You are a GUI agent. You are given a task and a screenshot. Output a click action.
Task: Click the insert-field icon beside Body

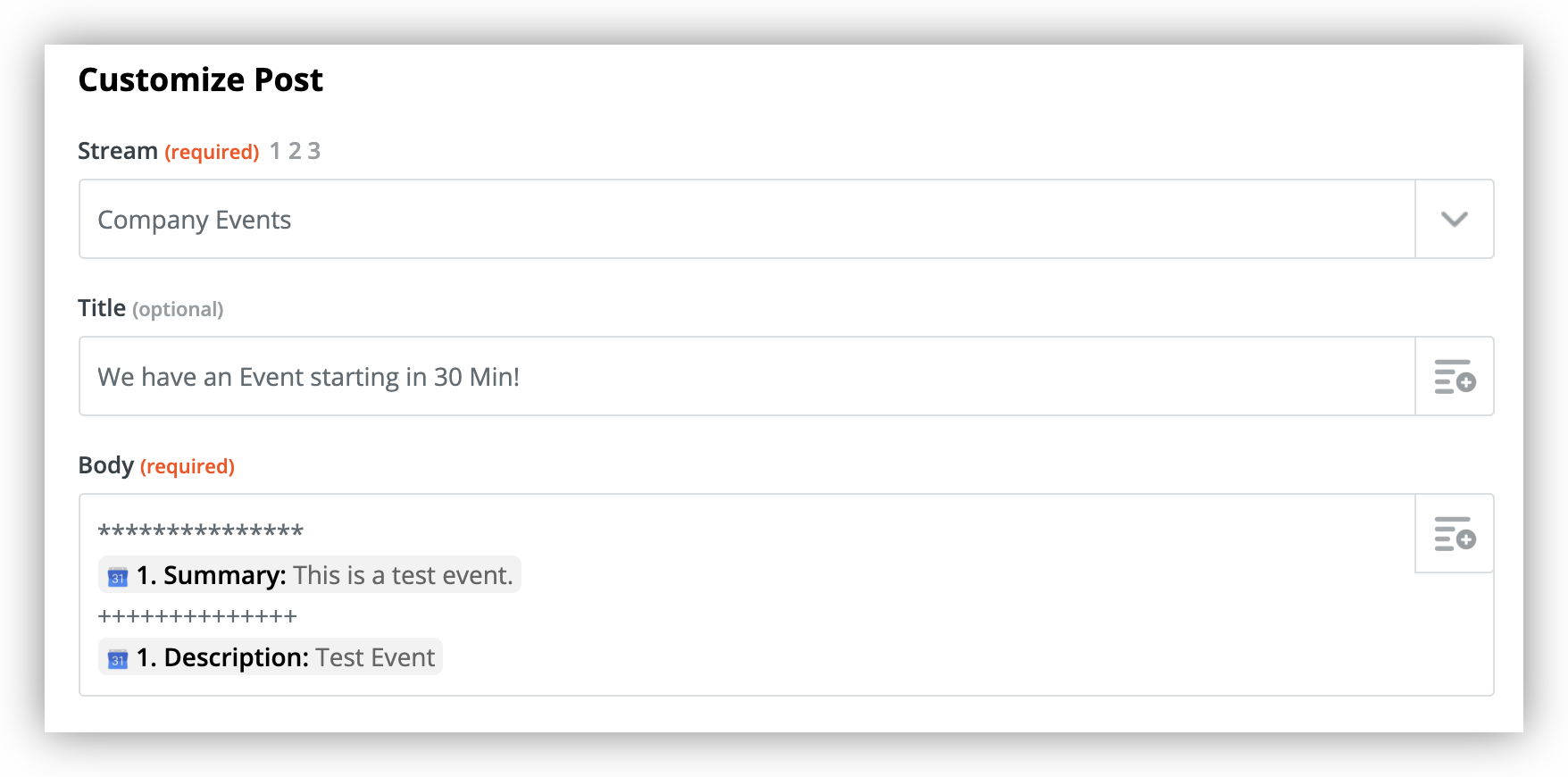[x=1455, y=533]
